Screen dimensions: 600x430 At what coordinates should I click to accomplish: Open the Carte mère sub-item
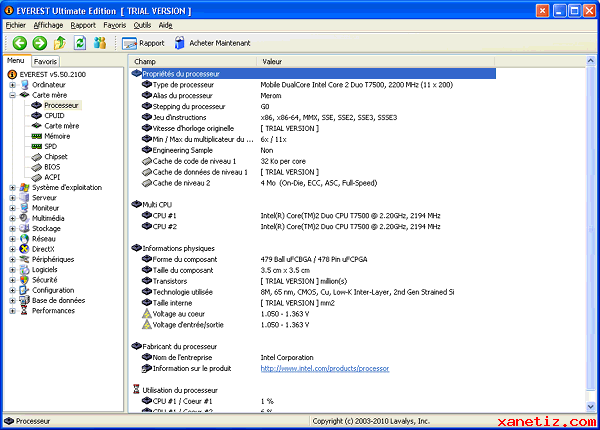(62, 126)
